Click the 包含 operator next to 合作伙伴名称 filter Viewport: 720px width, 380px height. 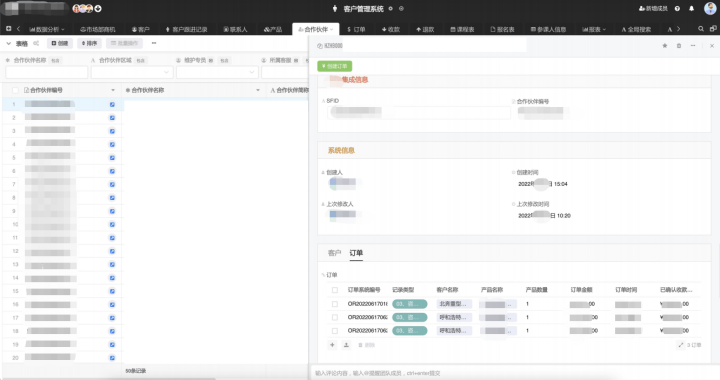pyautogui.click(x=55, y=61)
